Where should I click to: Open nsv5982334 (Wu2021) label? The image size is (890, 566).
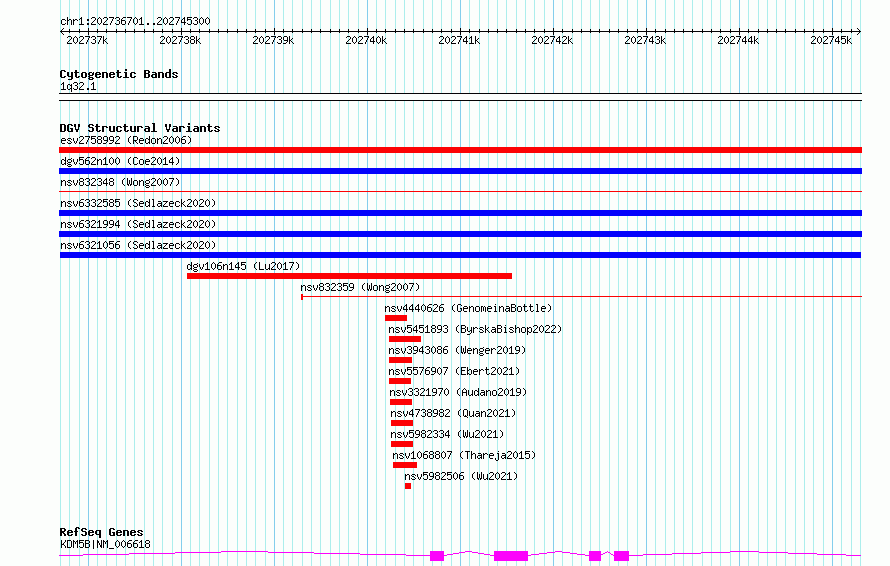[447, 434]
